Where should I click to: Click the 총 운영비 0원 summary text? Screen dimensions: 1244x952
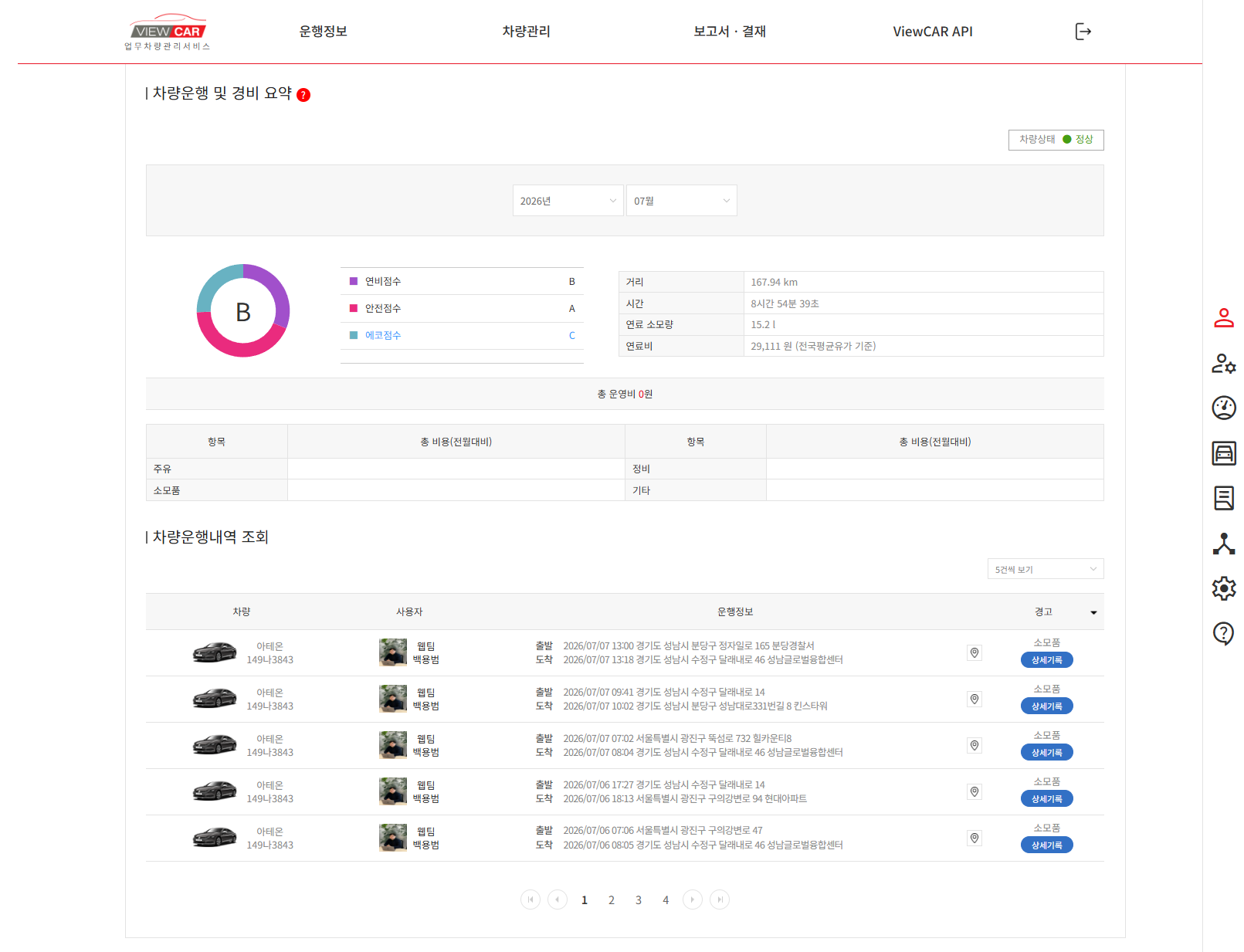point(625,395)
